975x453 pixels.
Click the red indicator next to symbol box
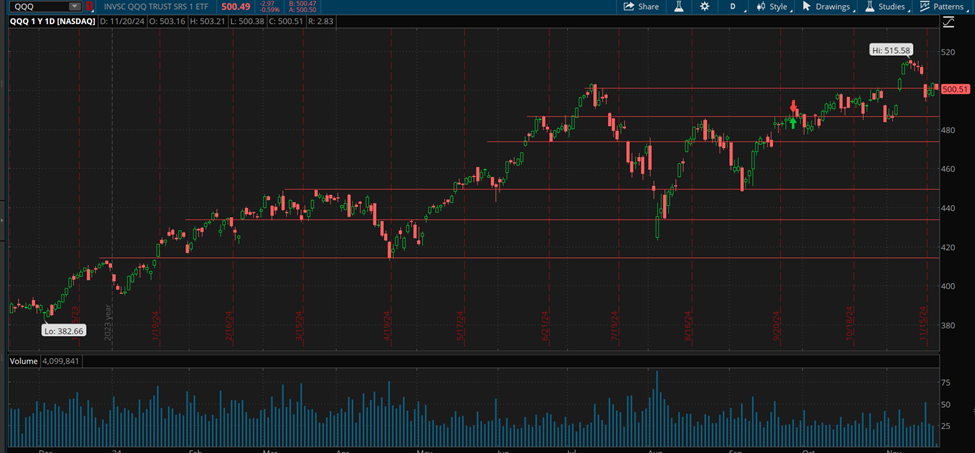pos(89,6)
